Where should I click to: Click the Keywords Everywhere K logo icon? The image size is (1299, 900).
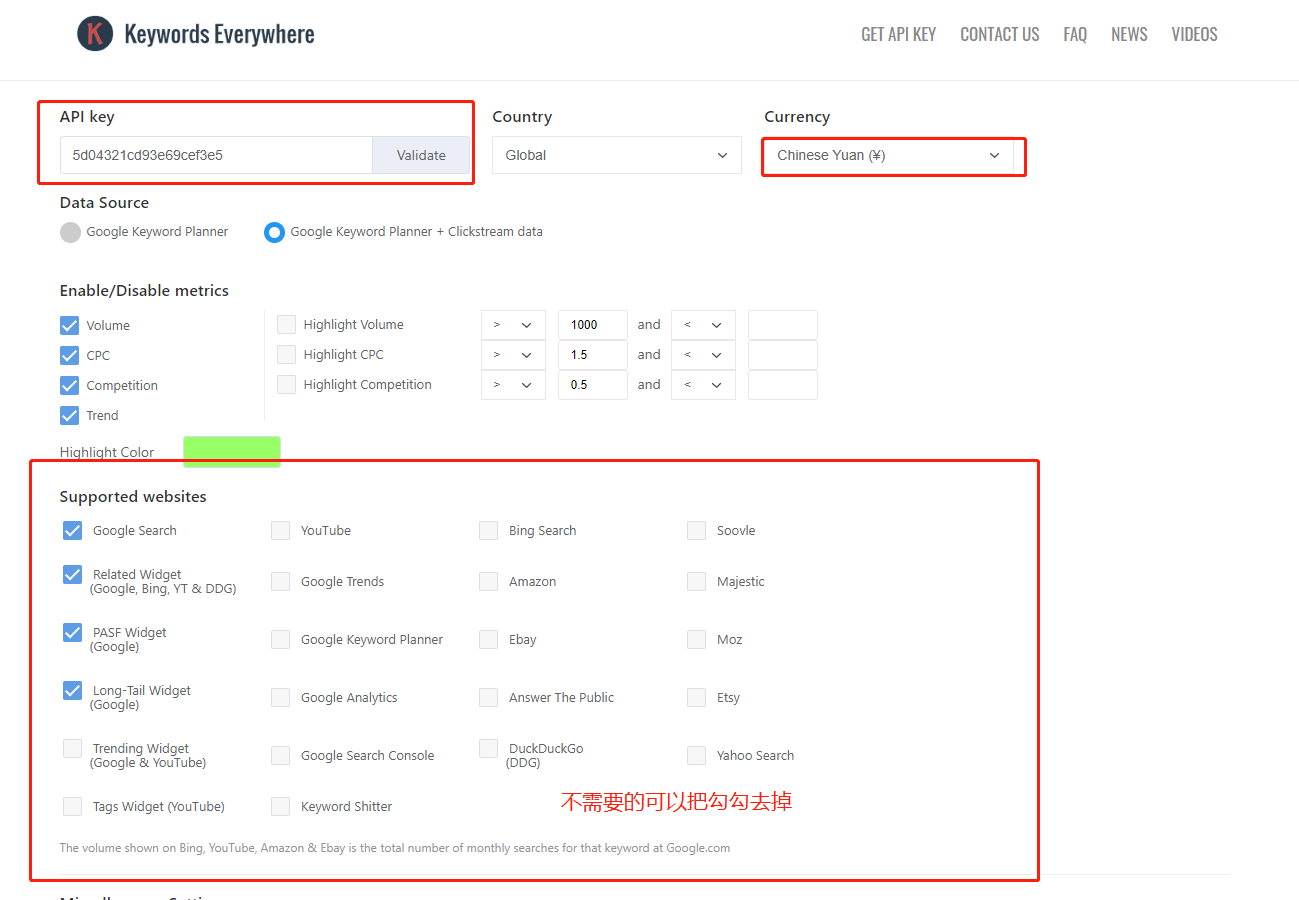click(95, 34)
